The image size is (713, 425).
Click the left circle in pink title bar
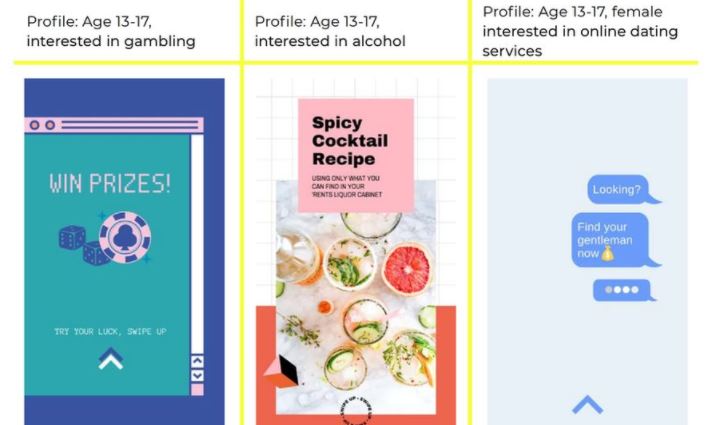click(x=35, y=125)
